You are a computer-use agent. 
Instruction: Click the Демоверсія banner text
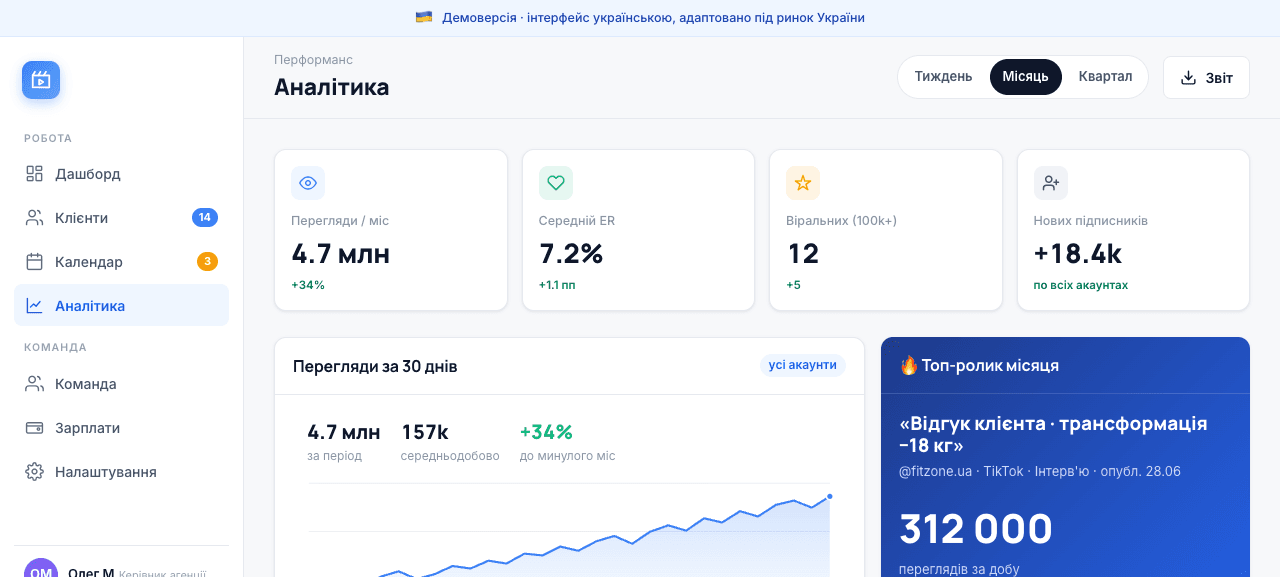click(x=653, y=17)
